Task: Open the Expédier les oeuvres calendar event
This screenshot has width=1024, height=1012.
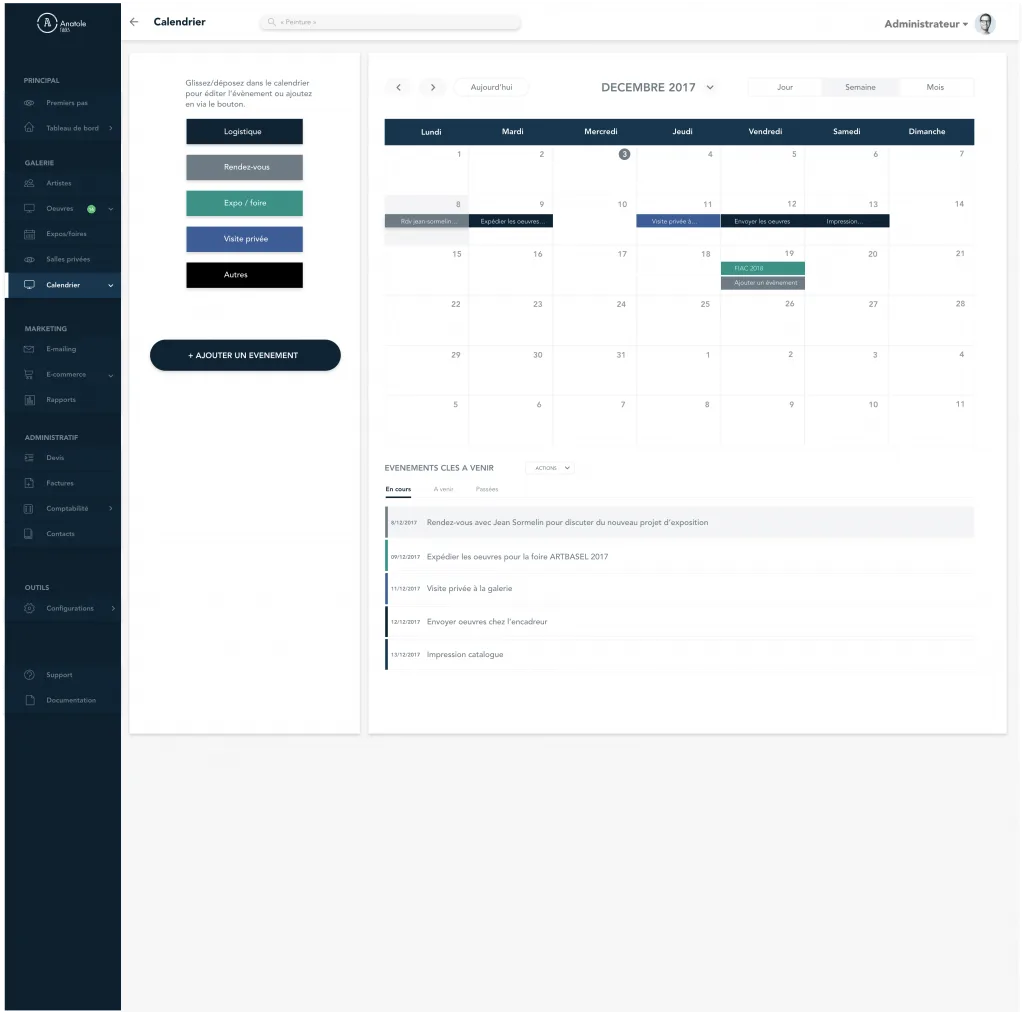Action: [x=511, y=221]
